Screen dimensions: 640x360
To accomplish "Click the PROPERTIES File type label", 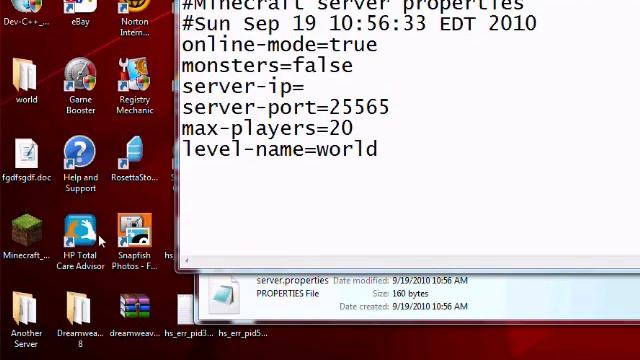I will 287,293.
